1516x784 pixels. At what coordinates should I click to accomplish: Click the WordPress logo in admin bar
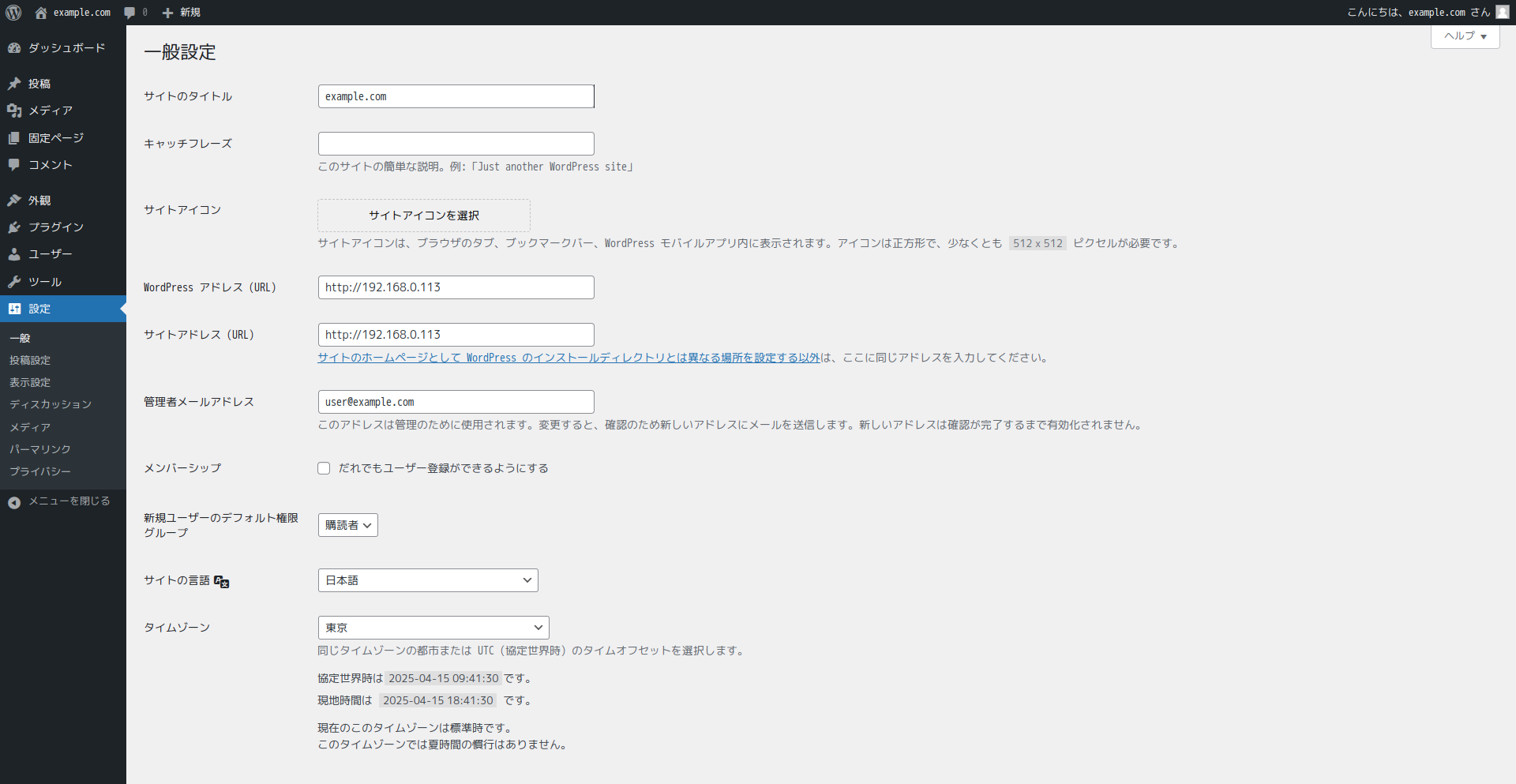click(x=13, y=13)
